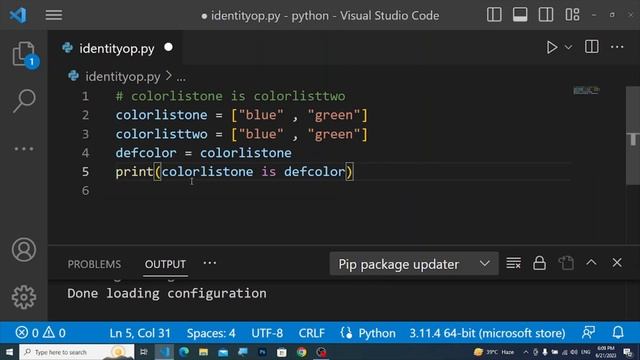
Task: Expand the breadcrumb ellipsis symbol
Action: tap(181, 77)
